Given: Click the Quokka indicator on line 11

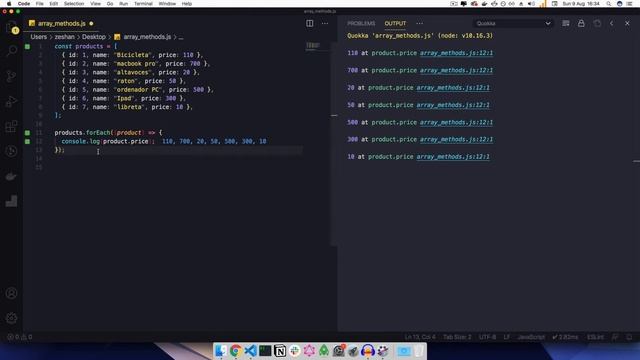Looking at the screenshot, I should click(x=27, y=133).
